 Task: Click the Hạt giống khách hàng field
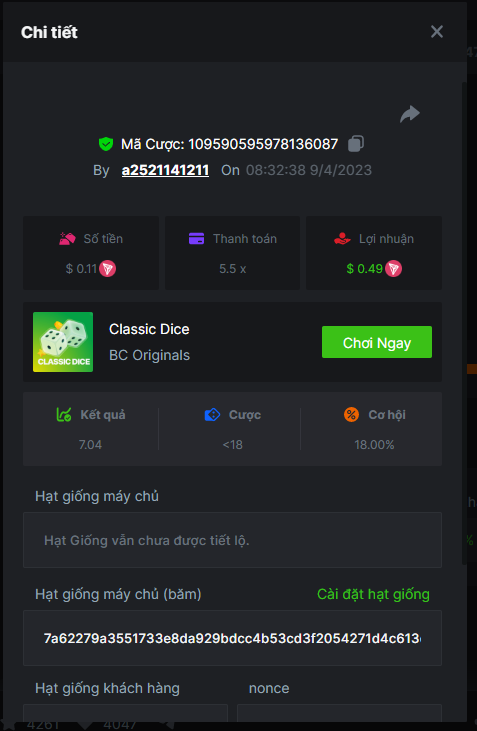coord(125,713)
